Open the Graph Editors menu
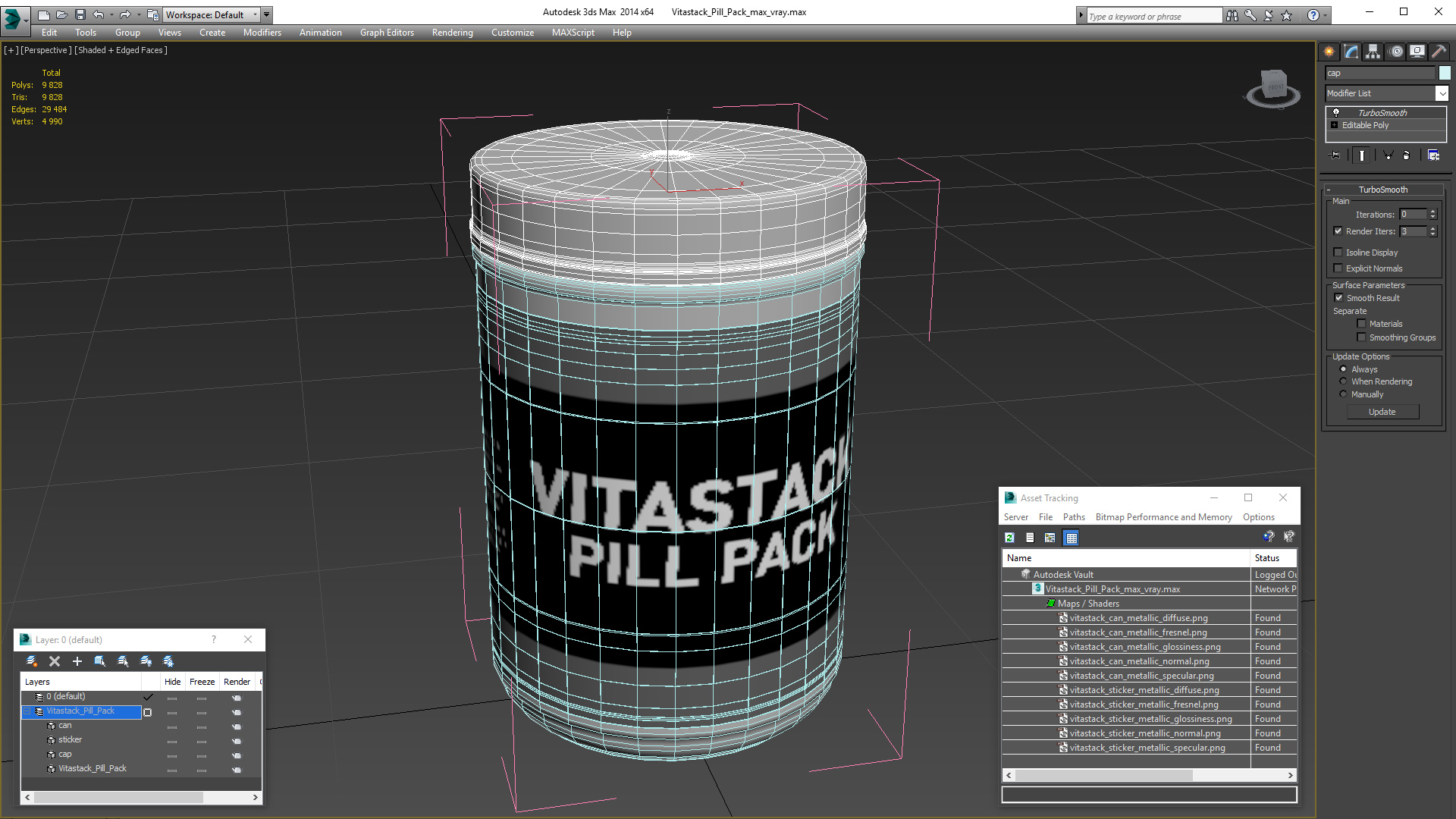 pyautogui.click(x=387, y=33)
